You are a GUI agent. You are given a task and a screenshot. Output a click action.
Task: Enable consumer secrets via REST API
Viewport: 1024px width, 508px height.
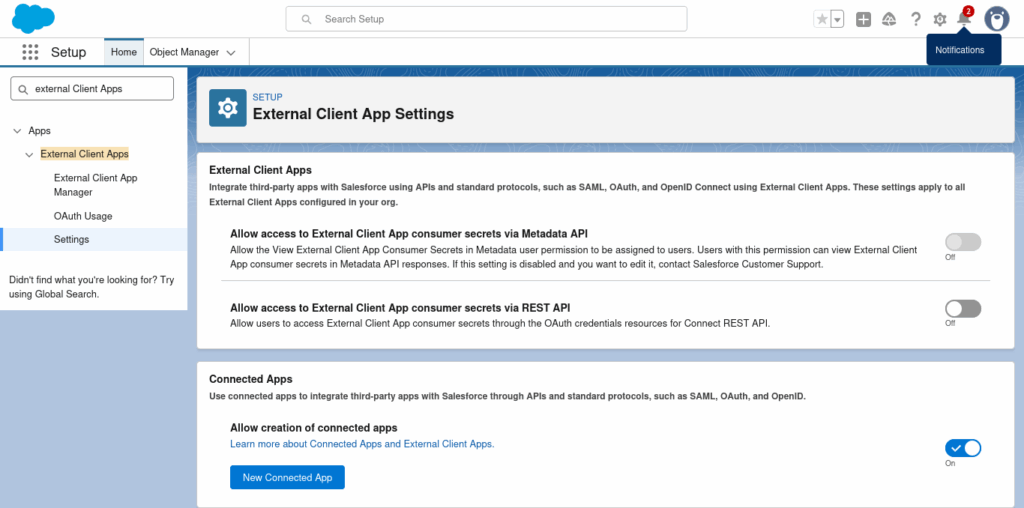point(963,309)
